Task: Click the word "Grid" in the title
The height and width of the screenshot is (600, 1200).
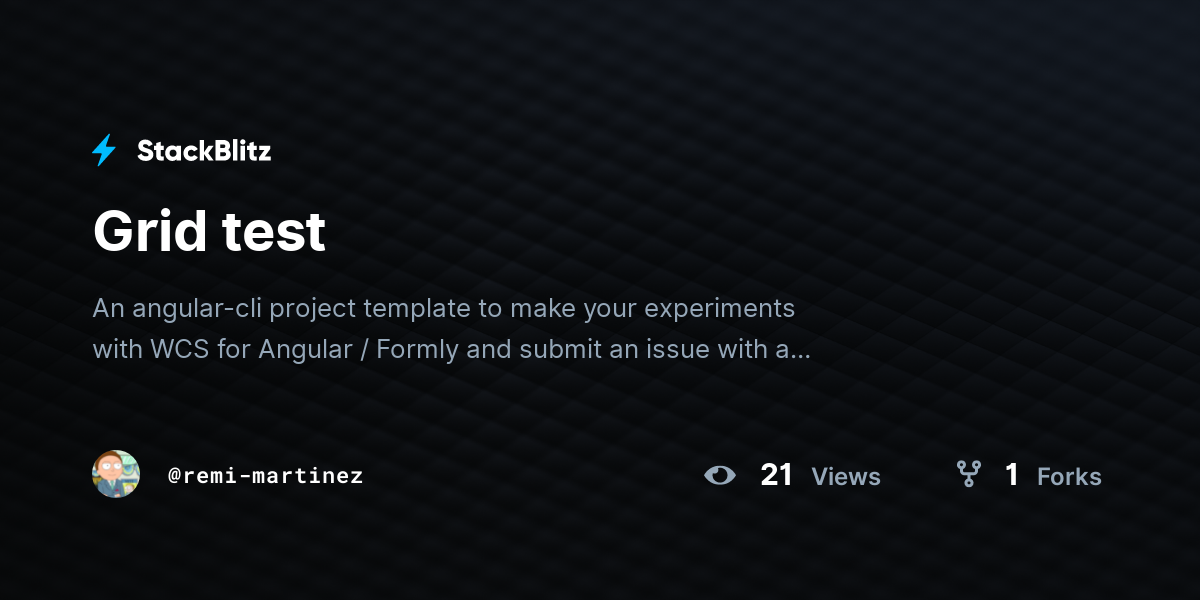Action: 149,232
